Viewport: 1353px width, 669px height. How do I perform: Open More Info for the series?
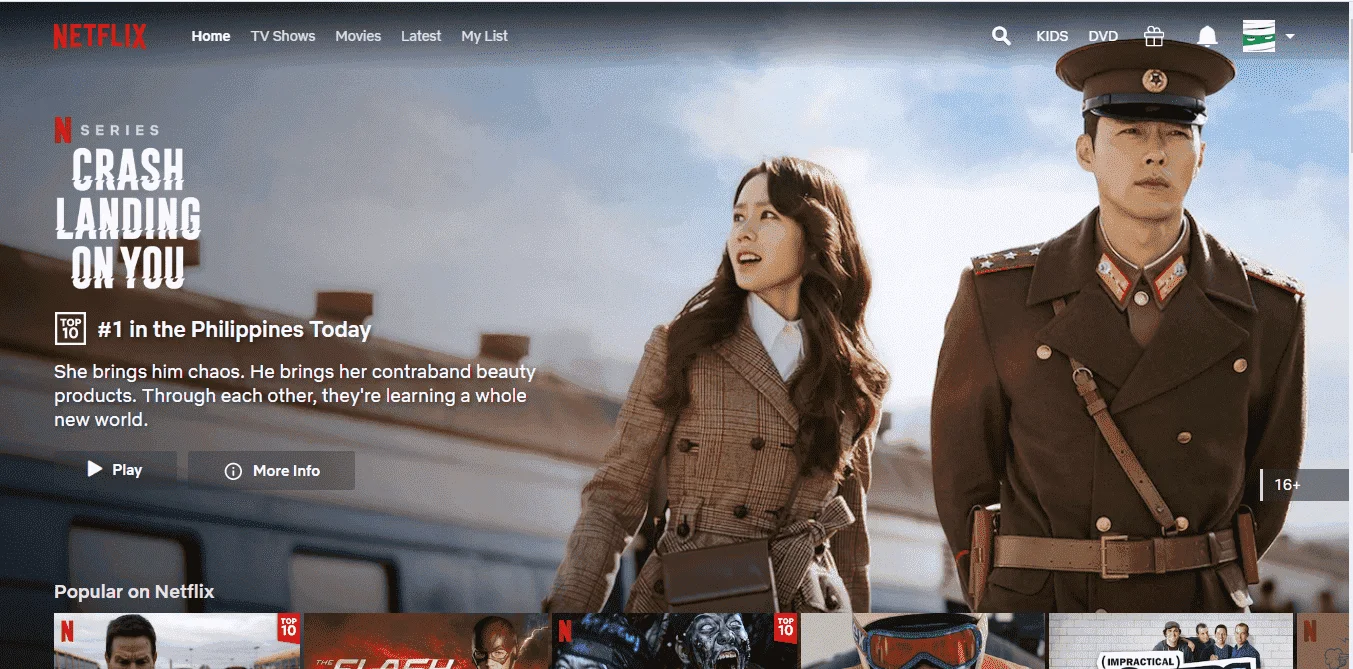[271, 470]
